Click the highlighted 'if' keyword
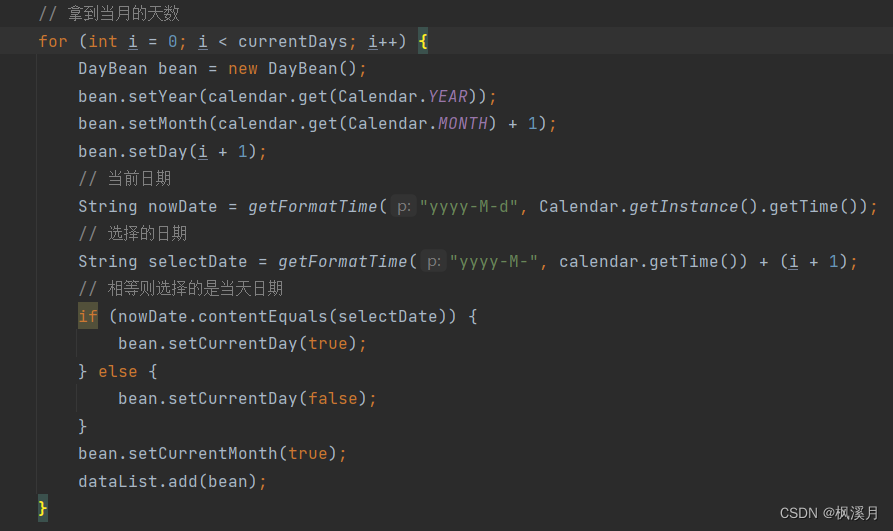 [x=88, y=316]
